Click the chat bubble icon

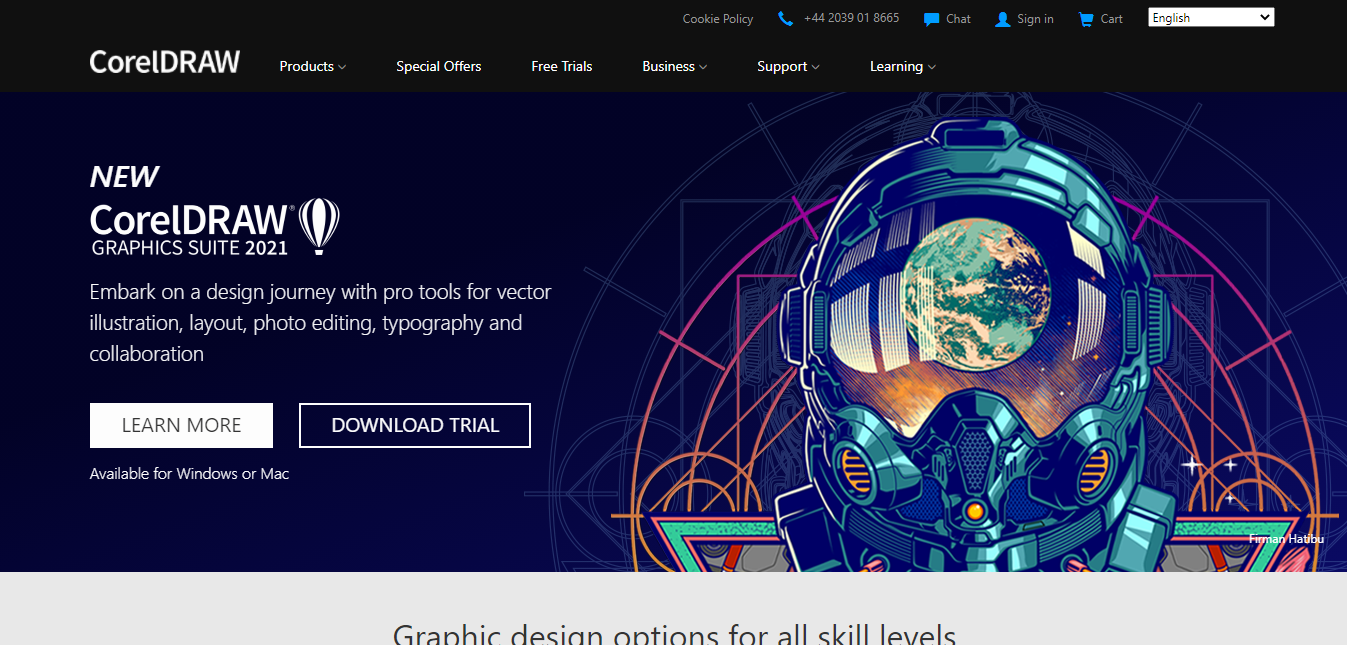pyautogui.click(x=931, y=19)
